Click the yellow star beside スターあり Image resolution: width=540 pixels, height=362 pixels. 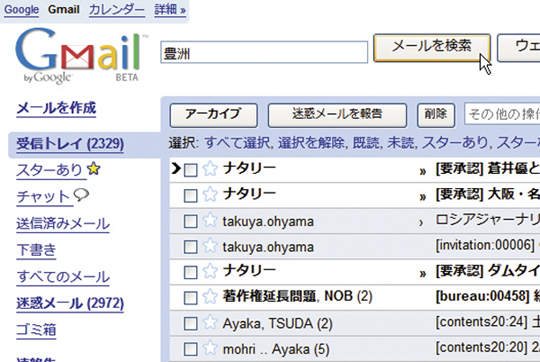pos(94,169)
